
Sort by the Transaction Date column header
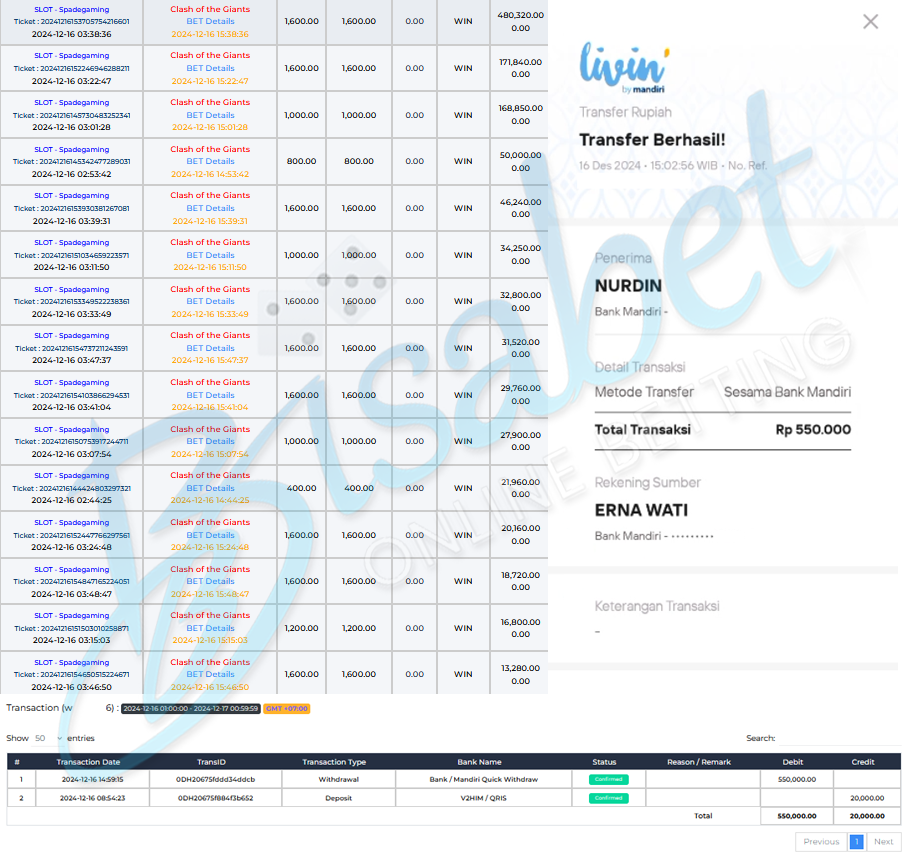tap(90, 762)
